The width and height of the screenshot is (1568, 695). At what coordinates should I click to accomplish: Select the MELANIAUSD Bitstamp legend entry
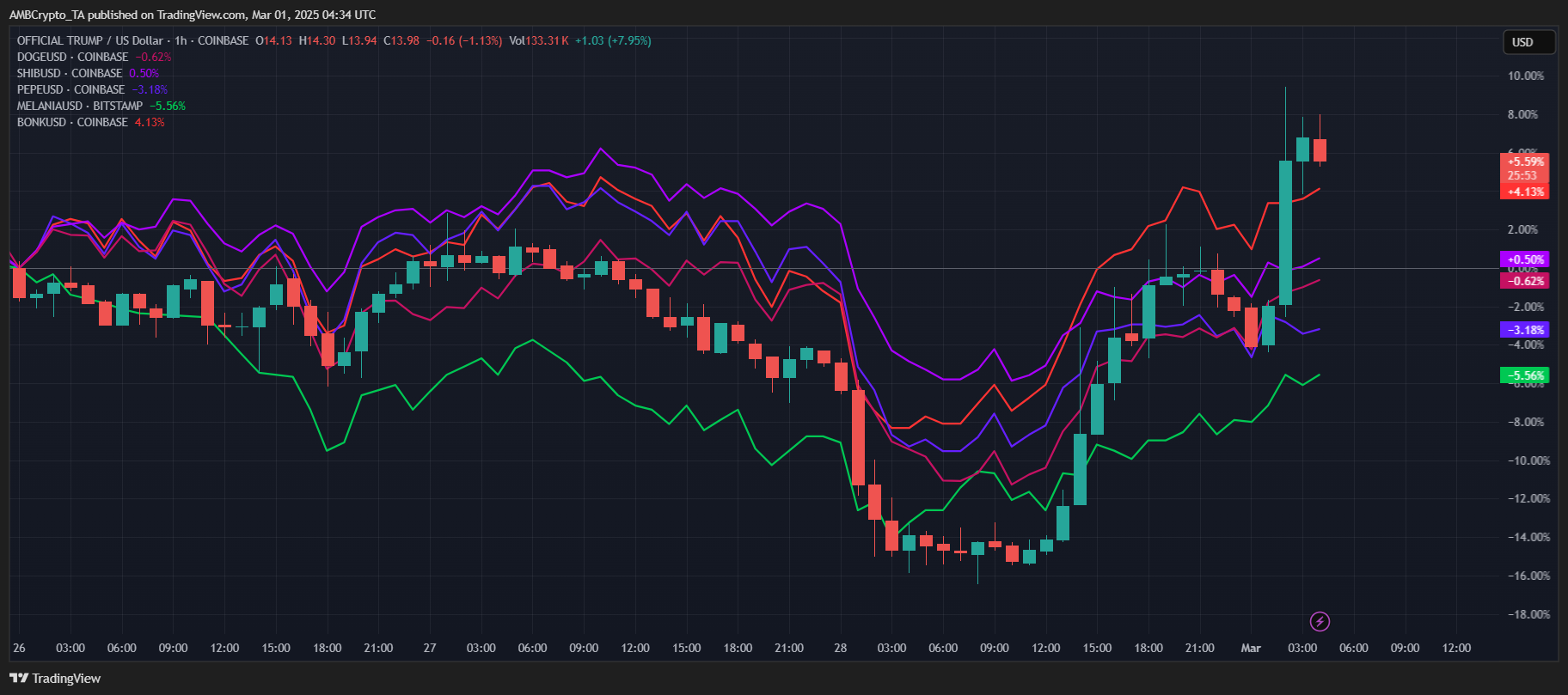coord(79,106)
